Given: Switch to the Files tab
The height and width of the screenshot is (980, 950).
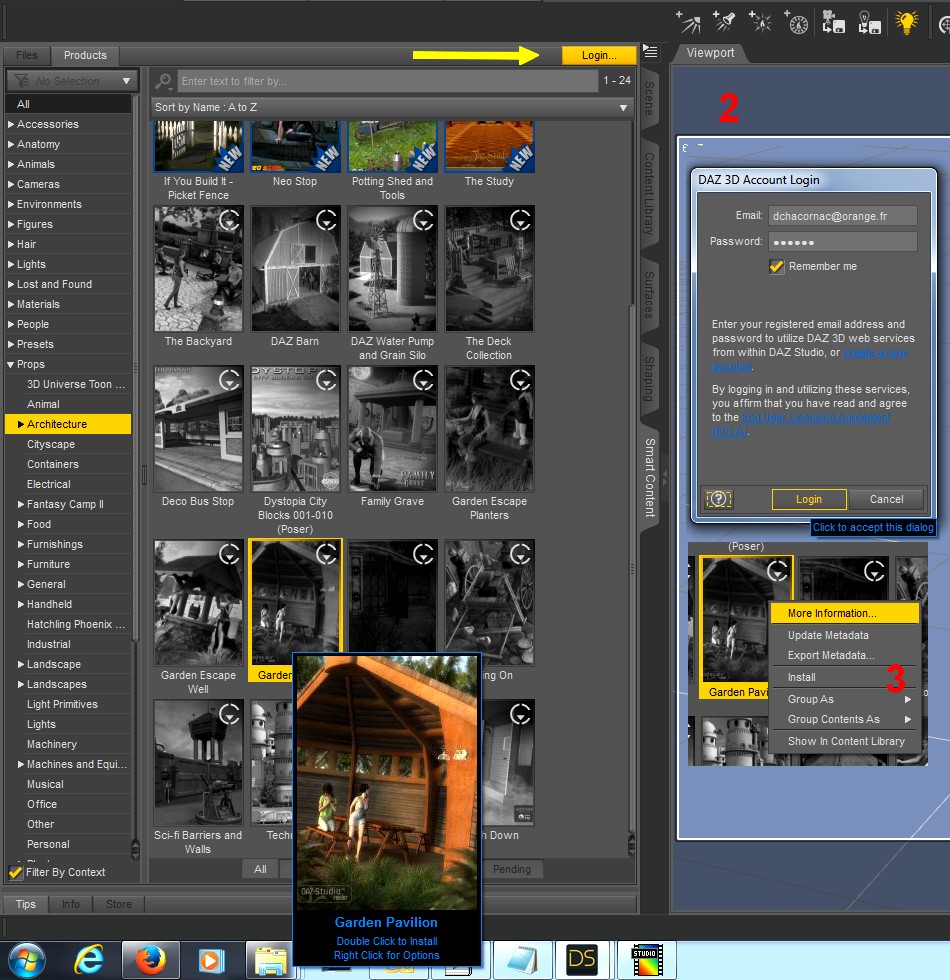Looking at the screenshot, I should click(x=27, y=55).
